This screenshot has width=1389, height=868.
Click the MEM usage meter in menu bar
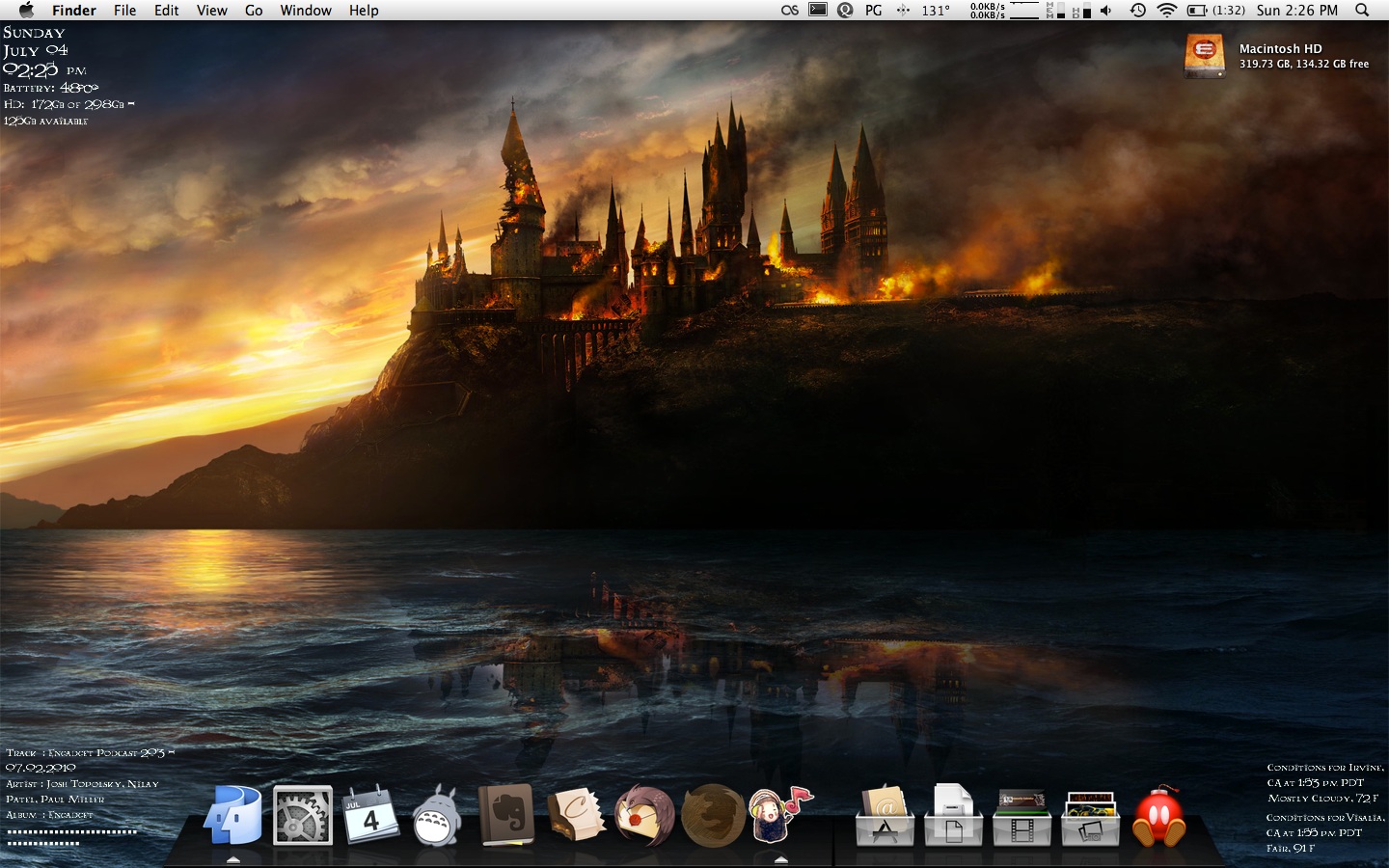[1055, 11]
